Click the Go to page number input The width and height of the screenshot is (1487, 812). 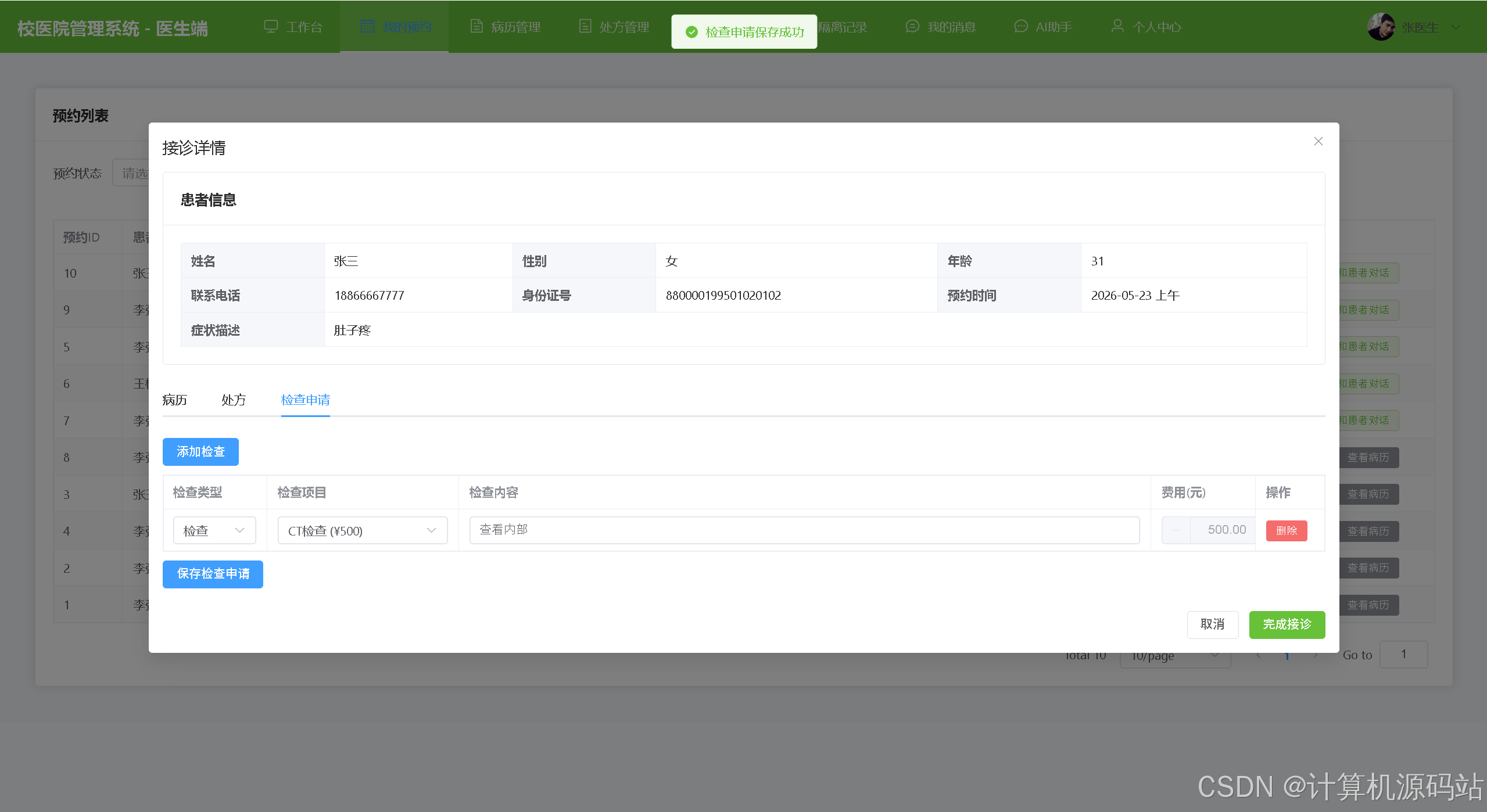[1403, 655]
